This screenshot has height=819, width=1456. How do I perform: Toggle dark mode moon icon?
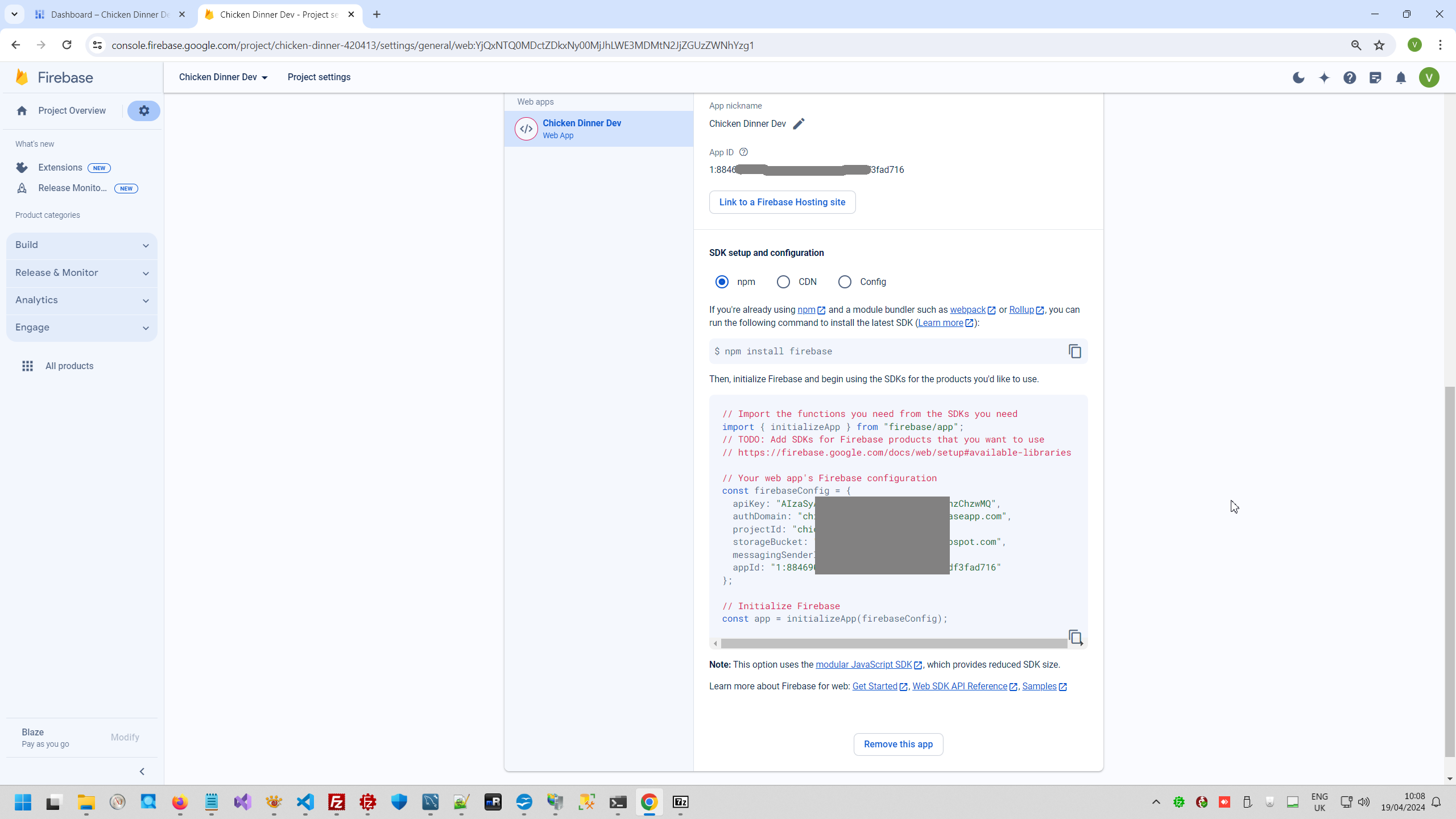1298,78
